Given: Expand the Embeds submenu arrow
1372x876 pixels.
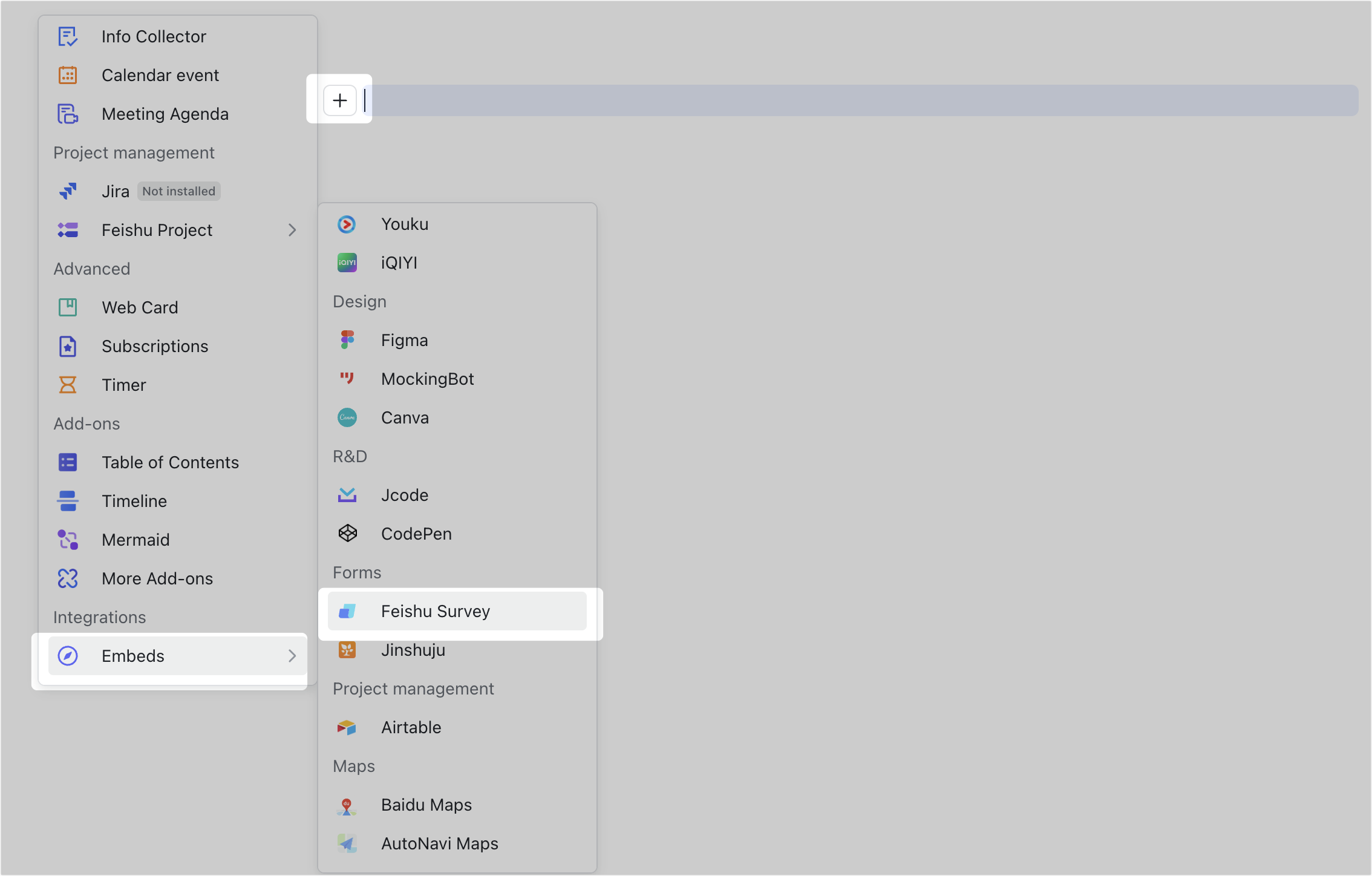Looking at the screenshot, I should (x=292, y=656).
